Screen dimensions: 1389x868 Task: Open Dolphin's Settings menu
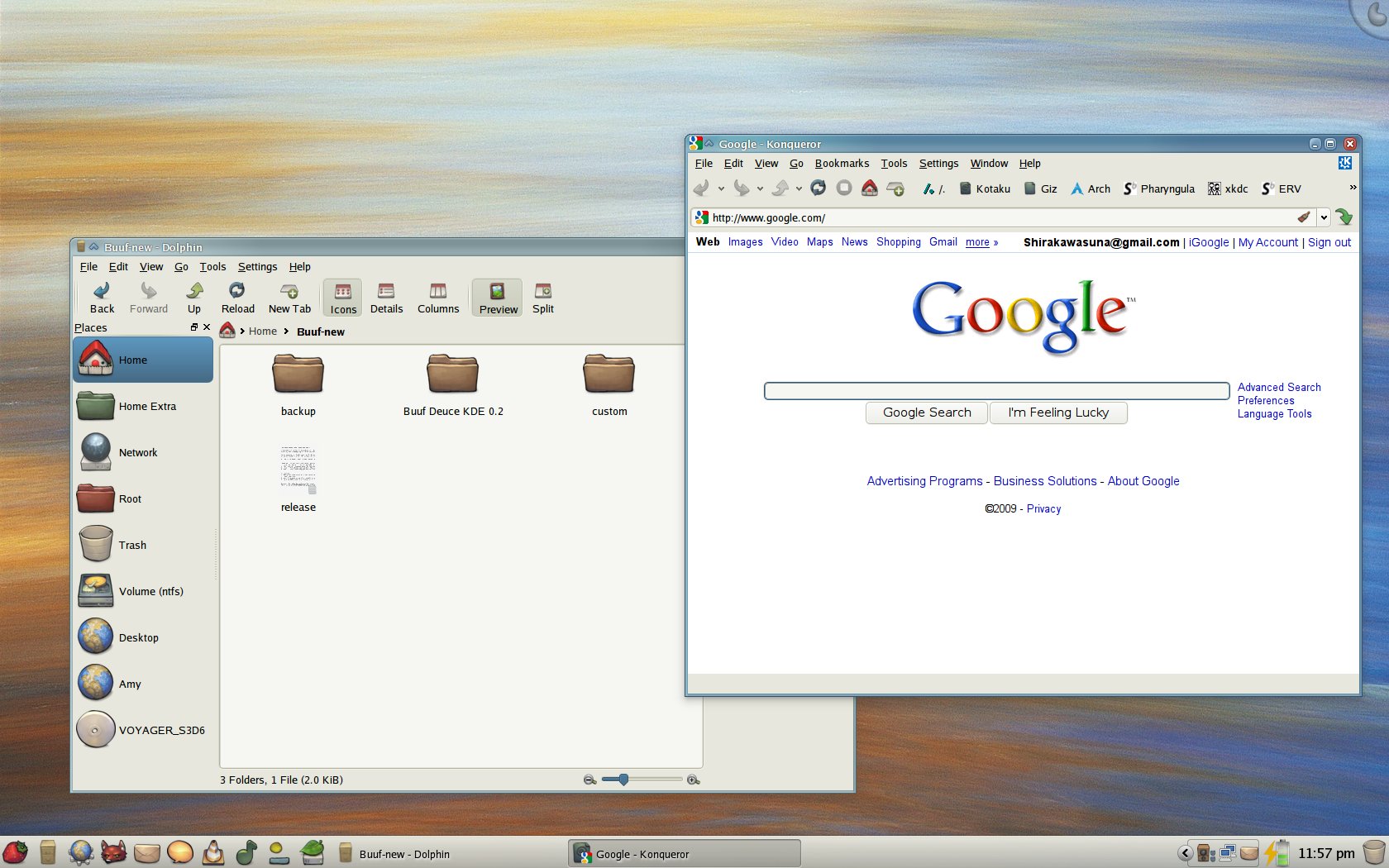click(x=257, y=266)
